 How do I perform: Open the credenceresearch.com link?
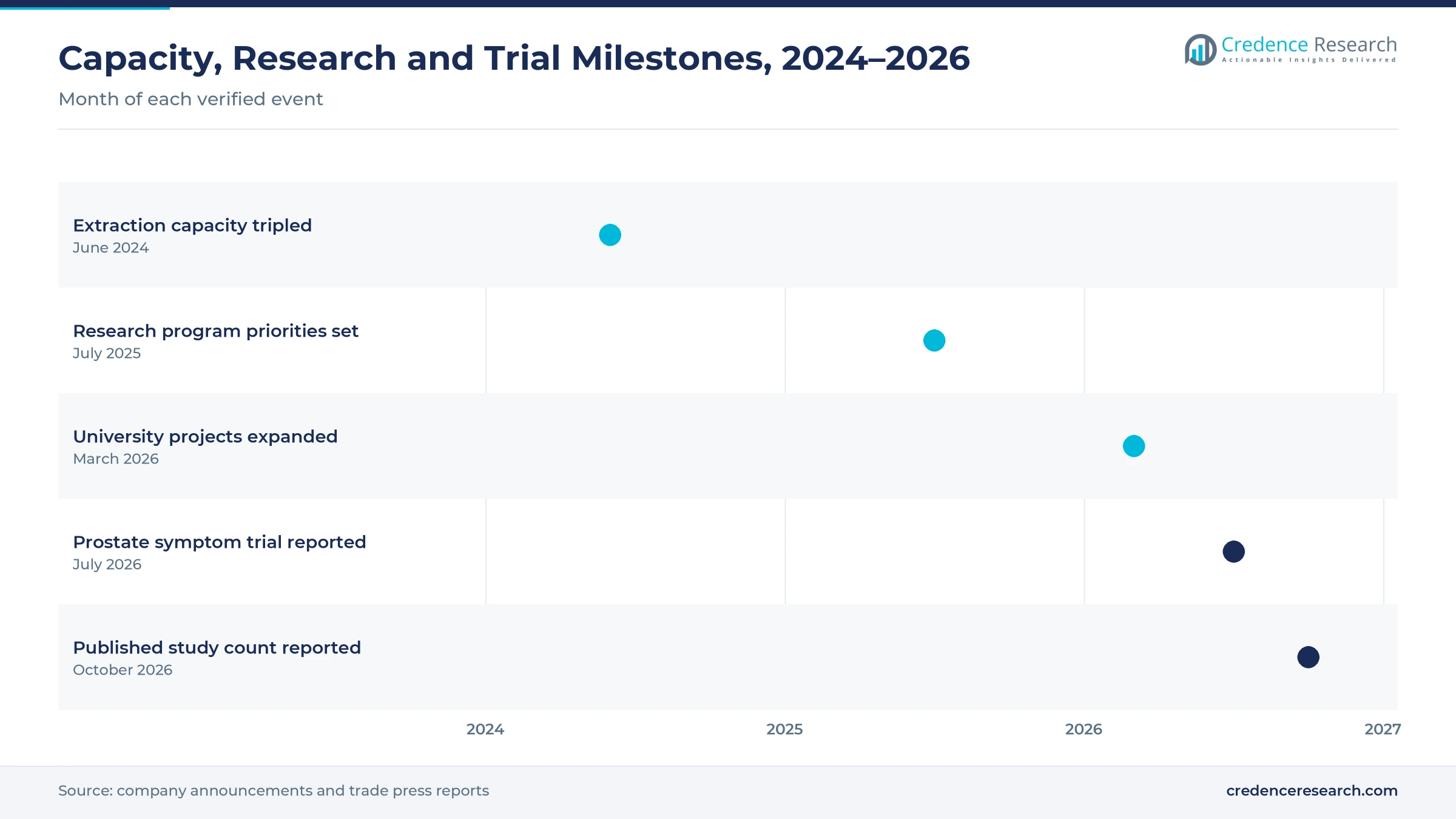[1312, 790]
